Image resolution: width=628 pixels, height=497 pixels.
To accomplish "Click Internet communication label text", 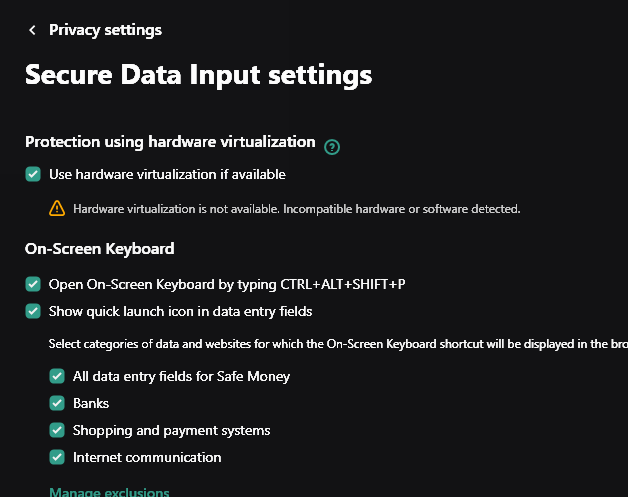I will click(x=147, y=458).
